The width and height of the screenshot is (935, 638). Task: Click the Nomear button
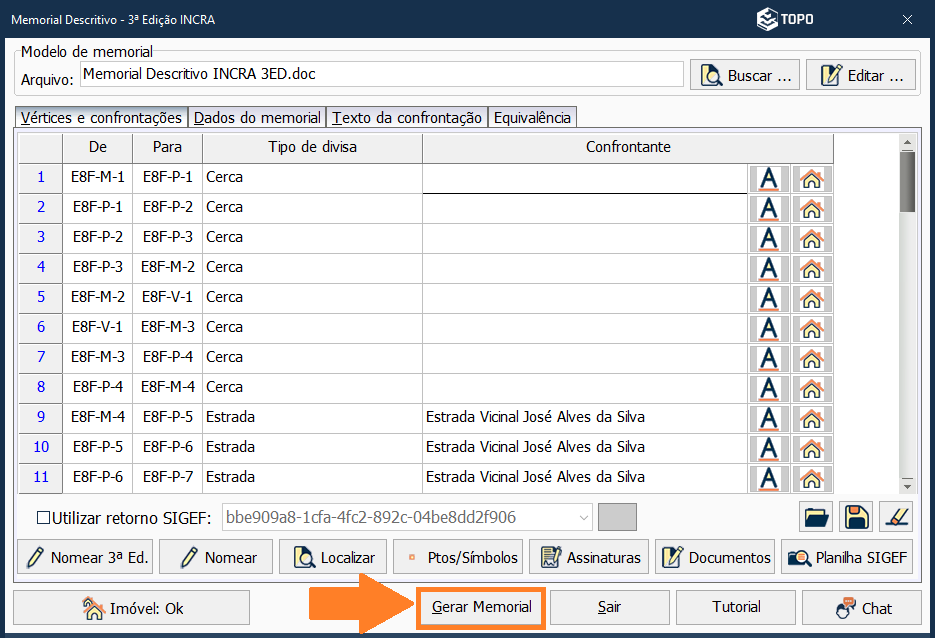(x=216, y=557)
